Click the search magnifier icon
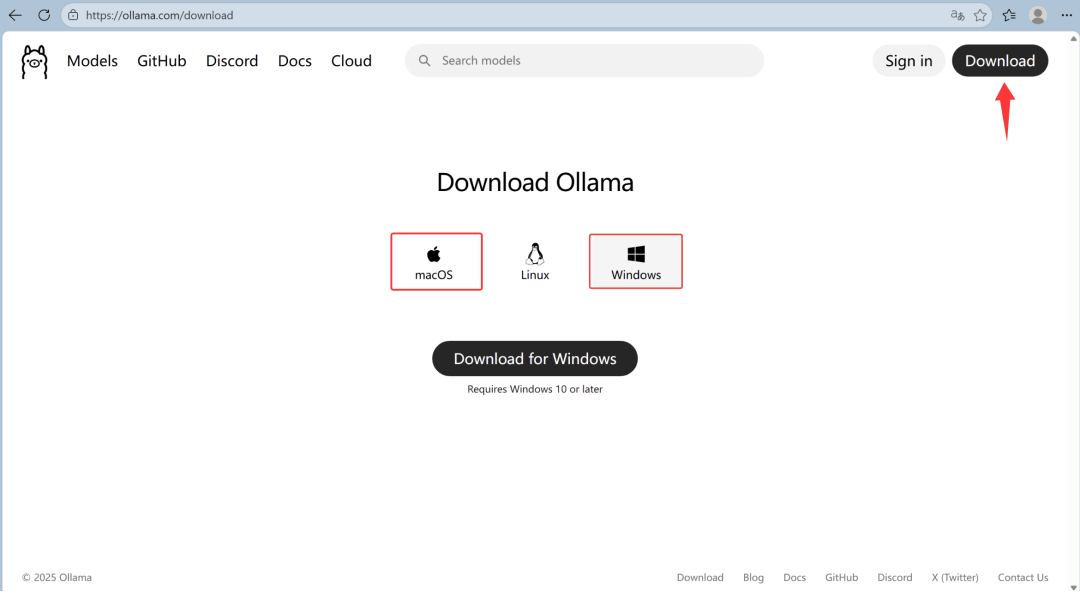The image size is (1080, 609). pos(424,61)
